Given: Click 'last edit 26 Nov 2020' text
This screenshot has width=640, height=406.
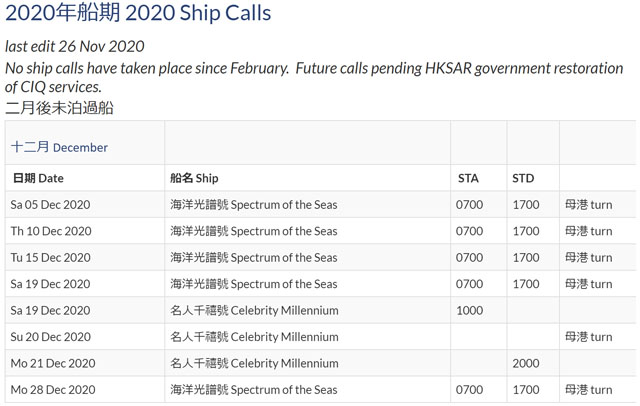Looking at the screenshot, I should [x=75, y=47].
